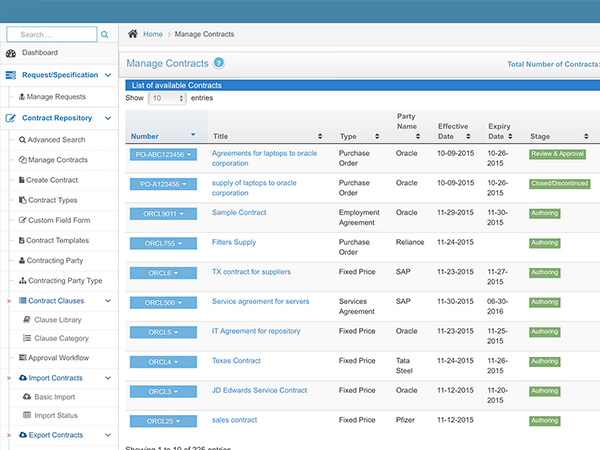Open the ORCL25 contract dropdown
The height and width of the screenshot is (450, 600).
[x=163, y=421]
